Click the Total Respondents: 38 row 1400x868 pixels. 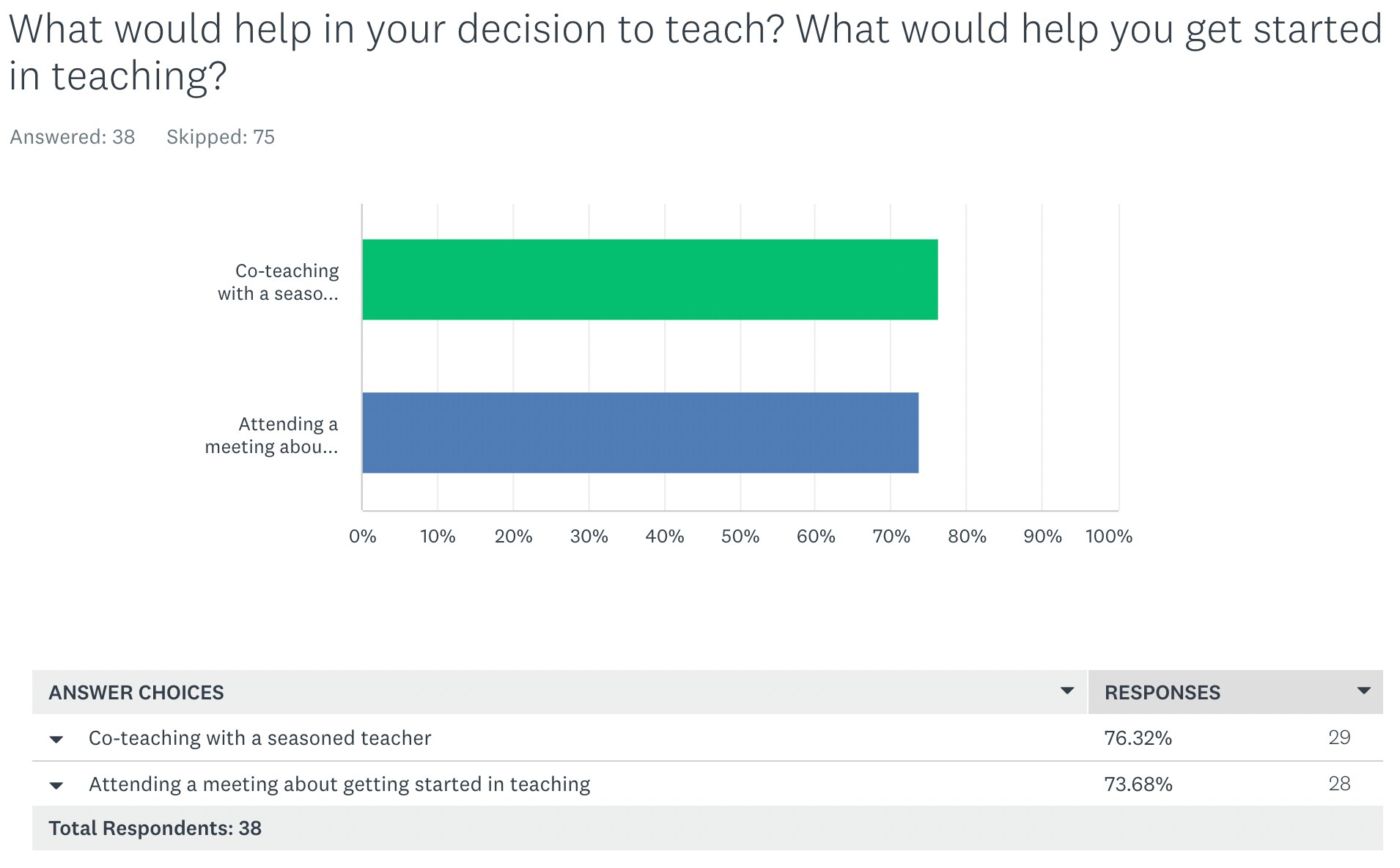click(x=707, y=828)
